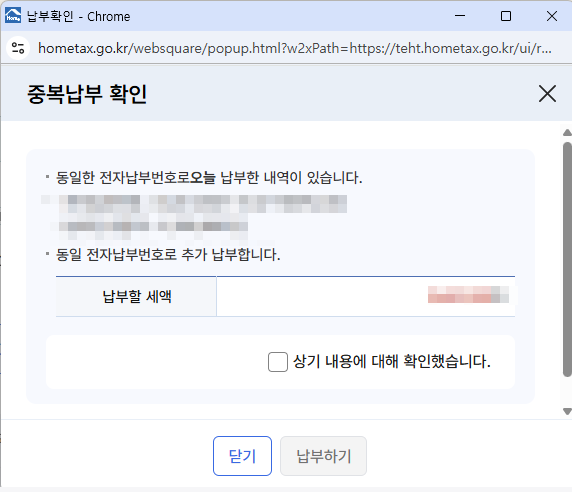
Task: Close the 납부확인 Chrome window
Action: (x=552, y=16)
